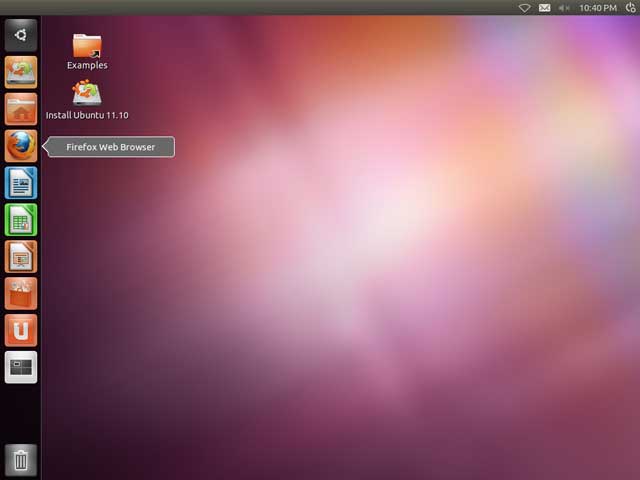Open Ubuntu One launcher icon

click(x=21, y=330)
